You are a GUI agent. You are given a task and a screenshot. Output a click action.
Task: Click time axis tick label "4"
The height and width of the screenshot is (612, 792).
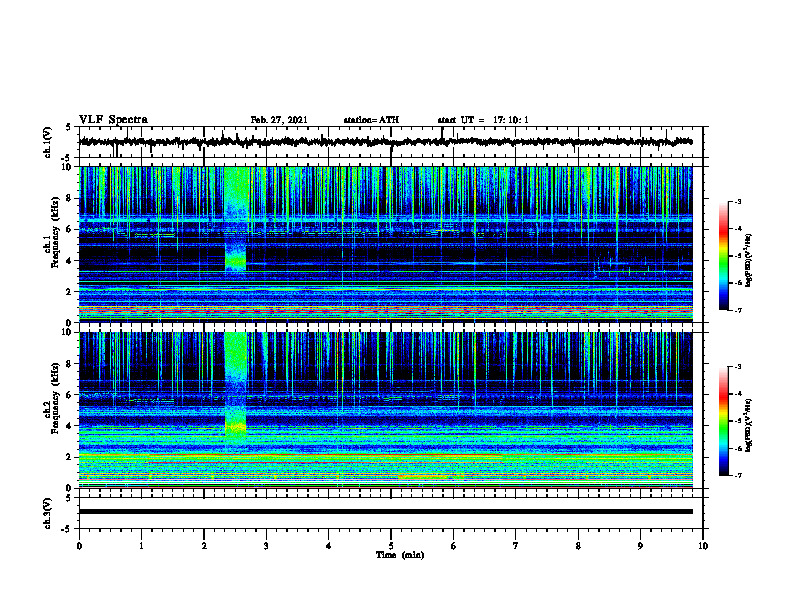(329, 546)
